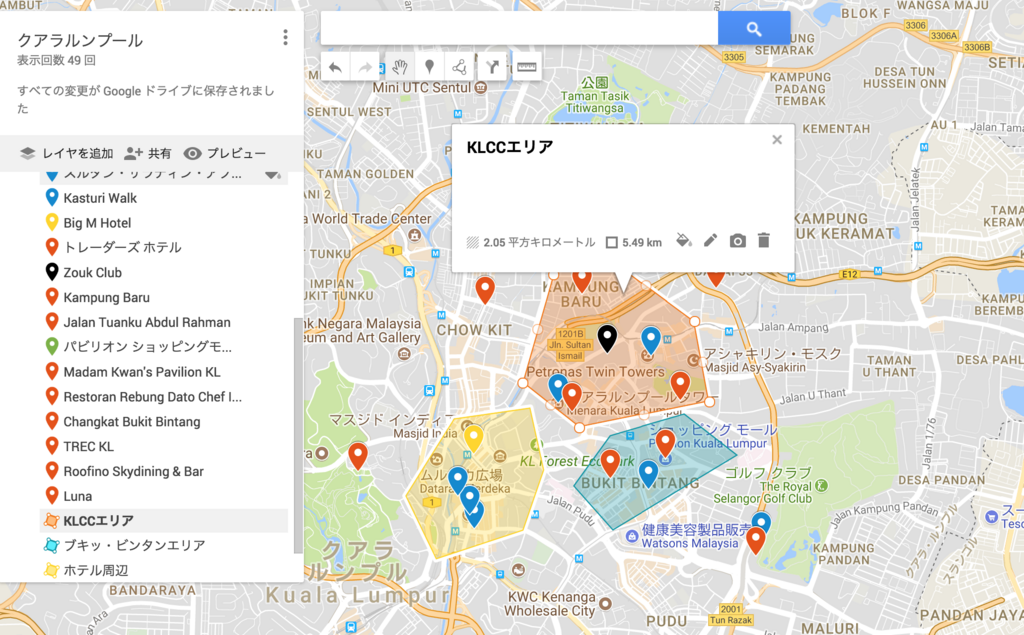Select the hand pan tool
This screenshot has width=1024, height=635.
point(400,67)
